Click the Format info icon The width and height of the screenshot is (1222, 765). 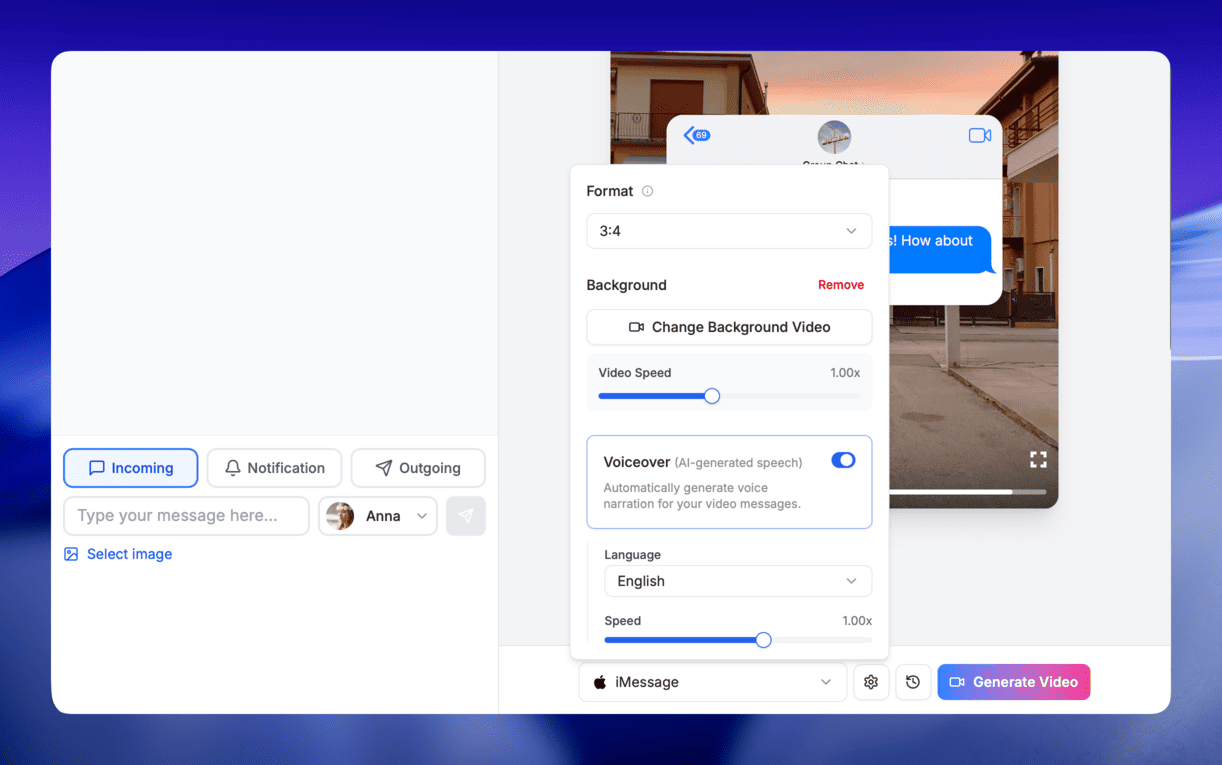pyautogui.click(x=647, y=191)
